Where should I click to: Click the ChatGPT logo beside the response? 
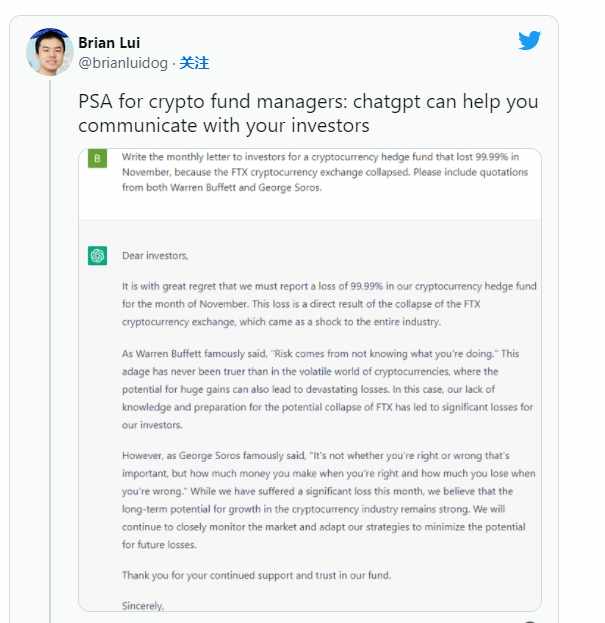[x=97, y=255]
